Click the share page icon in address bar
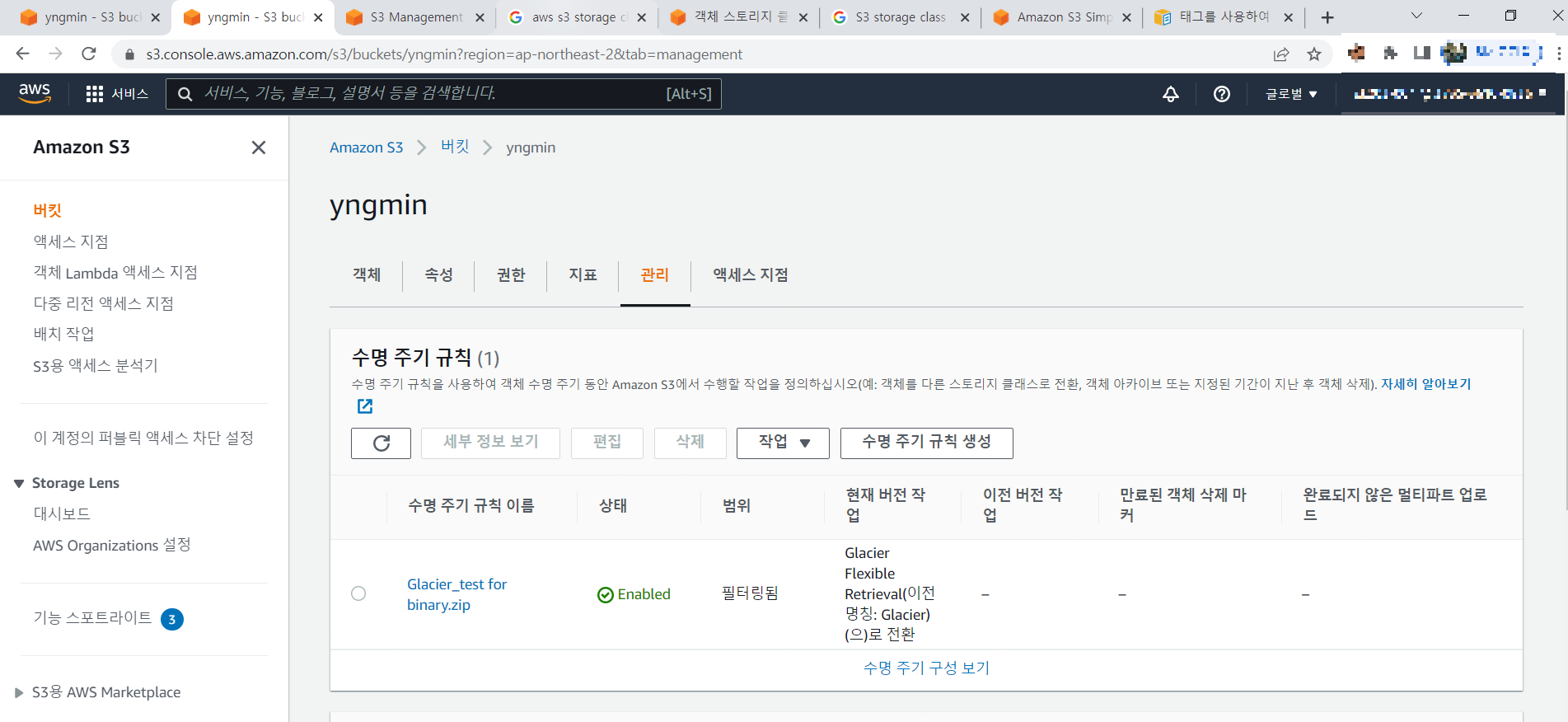This screenshot has height=722, width=1568. point(1281,54)
